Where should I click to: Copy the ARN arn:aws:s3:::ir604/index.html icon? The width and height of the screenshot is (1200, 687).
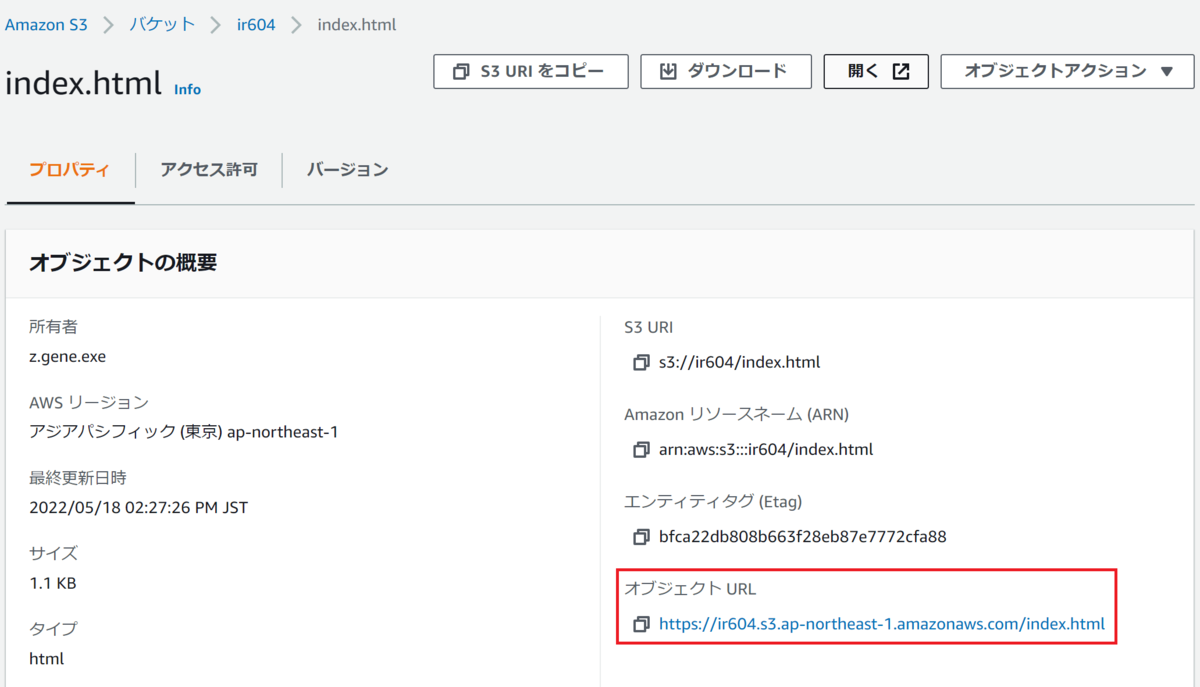[x=641, y=449]
